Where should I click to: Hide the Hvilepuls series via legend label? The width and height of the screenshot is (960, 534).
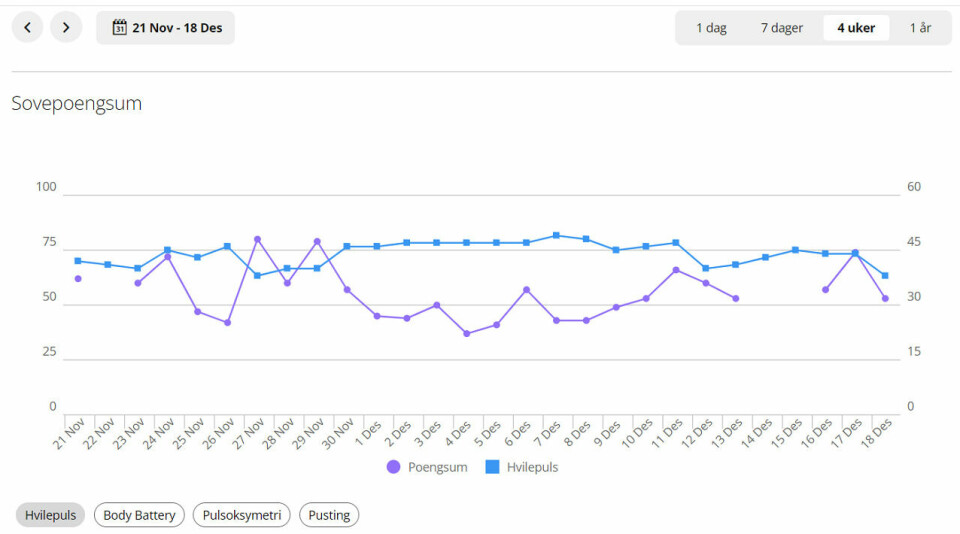point(532,467)
